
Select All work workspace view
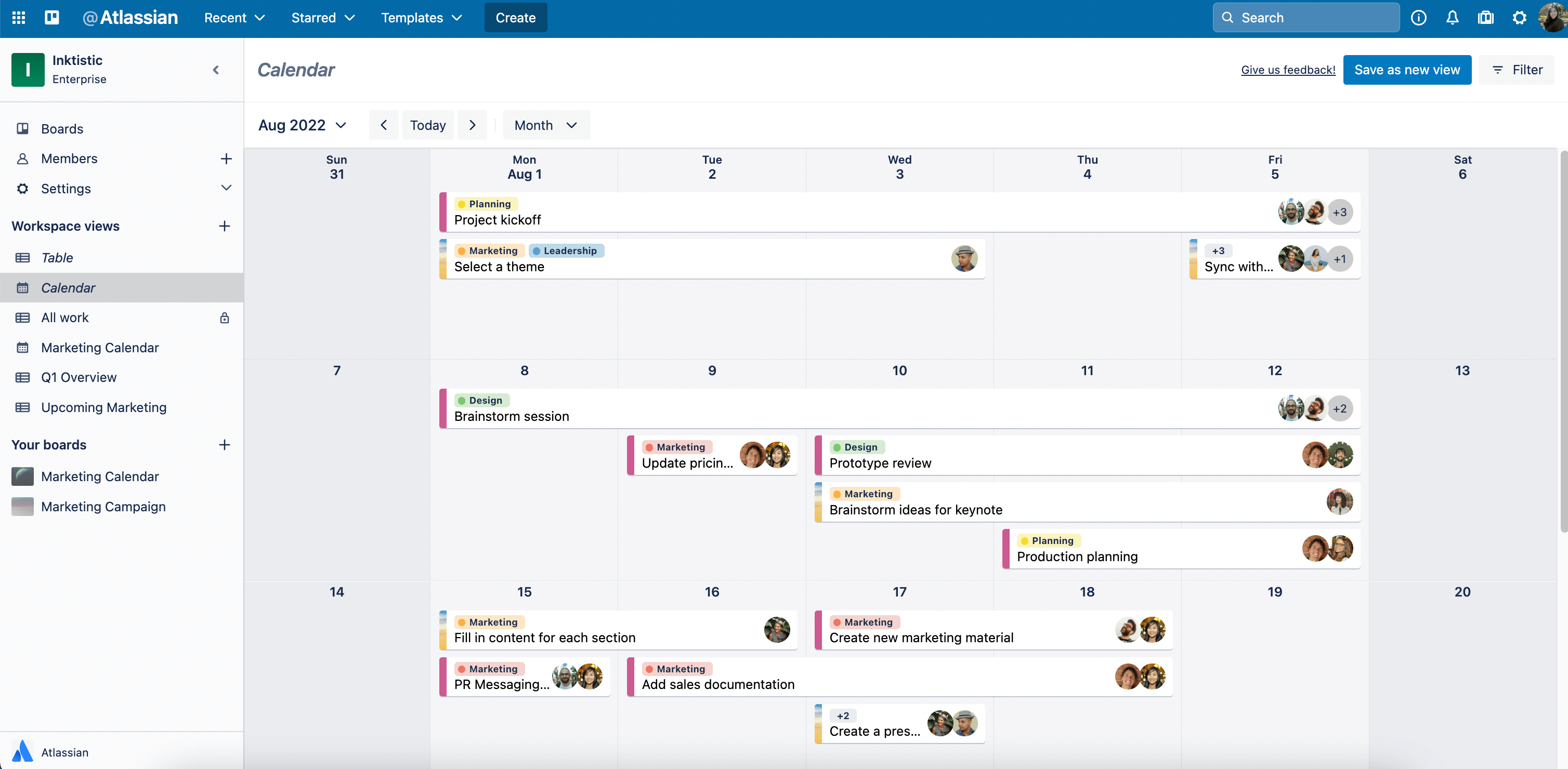pos(64,317)
